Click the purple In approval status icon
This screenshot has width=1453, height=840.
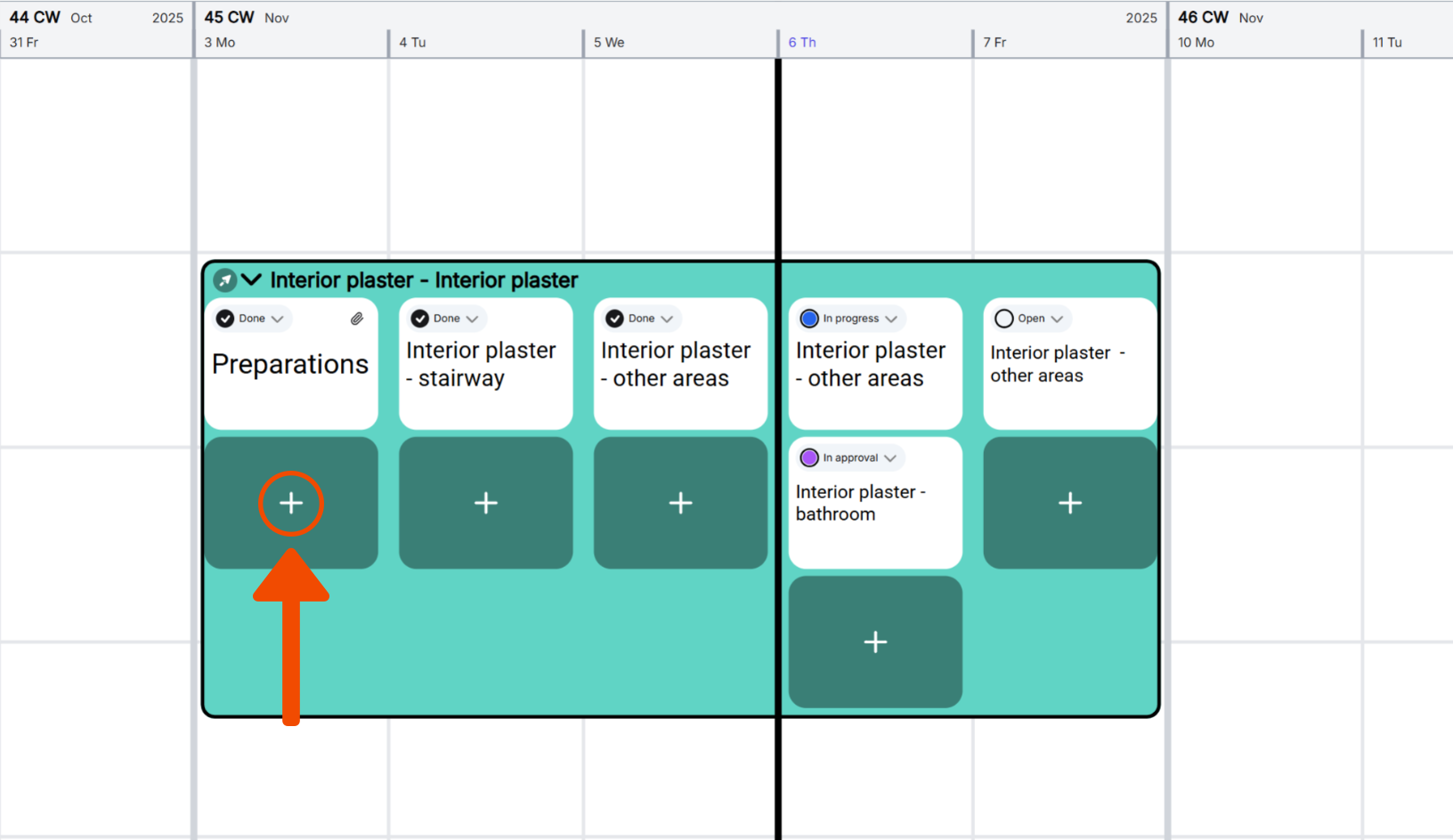pyautogui.click(x=809, y=458)
